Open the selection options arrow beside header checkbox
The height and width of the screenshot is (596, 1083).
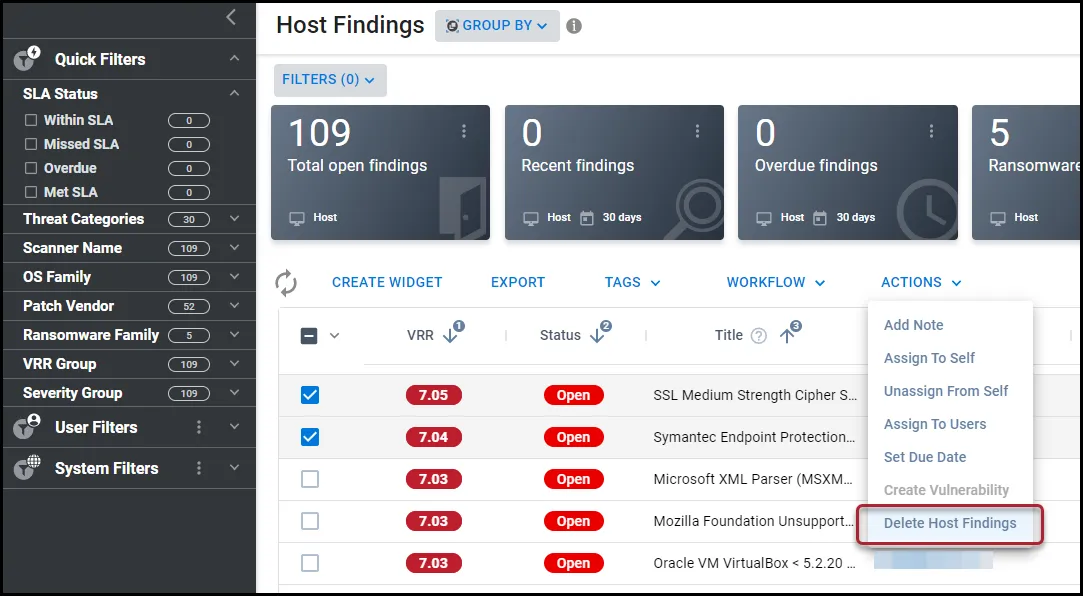tap(334, 336)
